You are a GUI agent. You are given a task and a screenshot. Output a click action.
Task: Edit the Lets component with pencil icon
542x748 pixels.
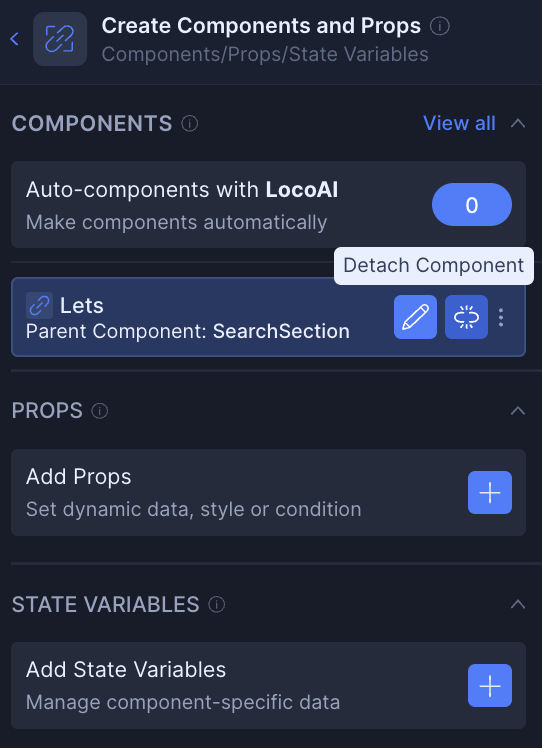[415, 317]
